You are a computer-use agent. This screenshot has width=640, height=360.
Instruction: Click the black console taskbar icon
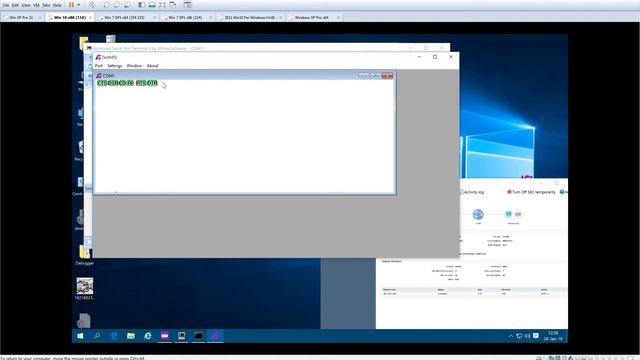point(198,336)
